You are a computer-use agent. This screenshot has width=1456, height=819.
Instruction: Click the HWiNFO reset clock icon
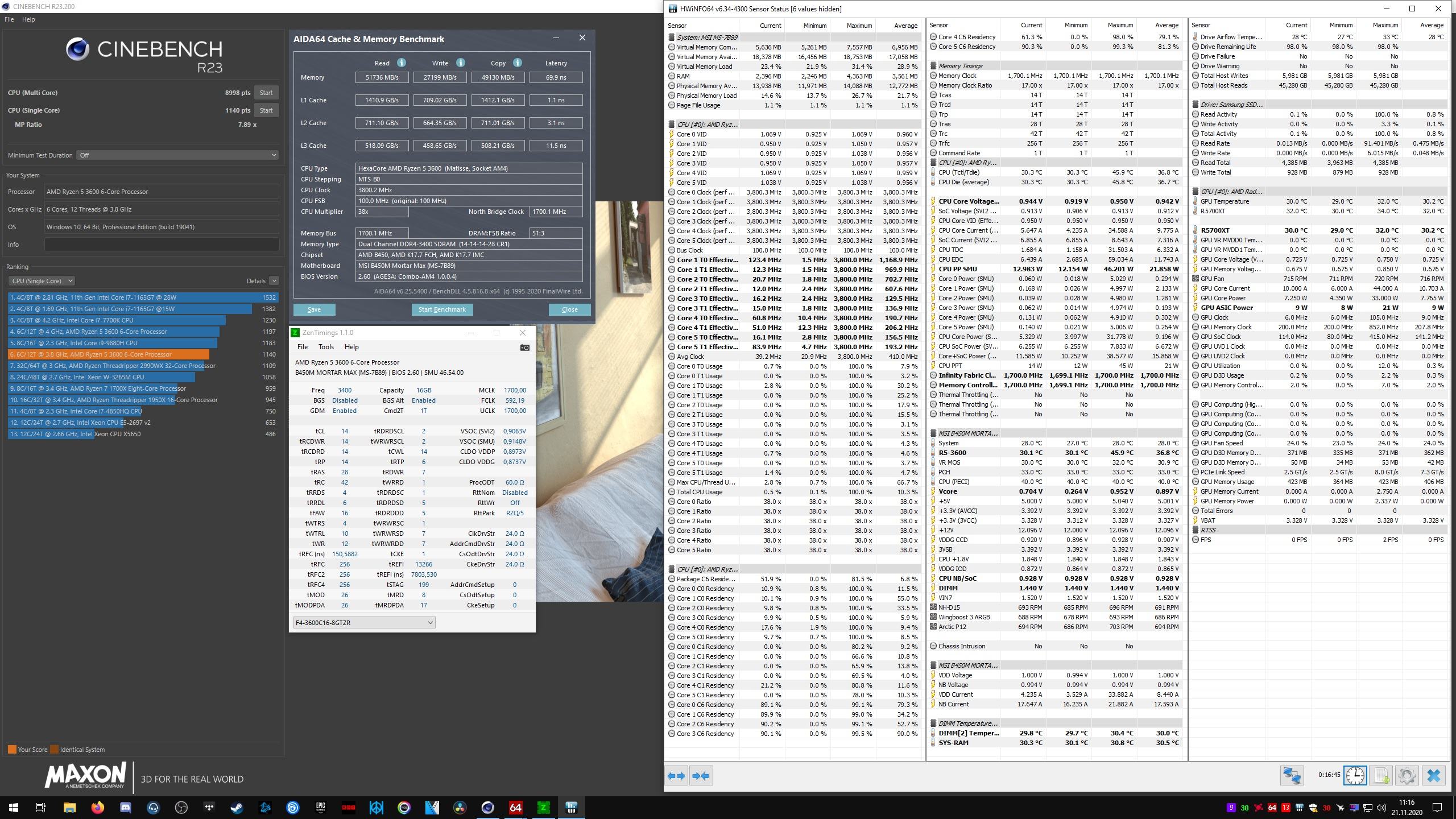tap(1355, 776)
